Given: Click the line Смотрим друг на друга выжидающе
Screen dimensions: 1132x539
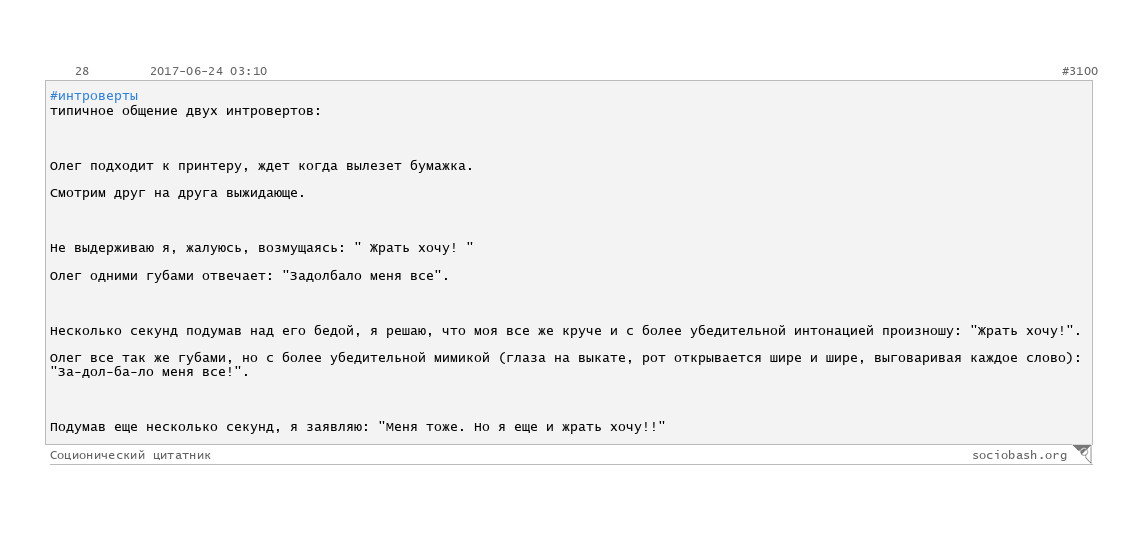Looking at the screenshot, I should coord(178,193).
